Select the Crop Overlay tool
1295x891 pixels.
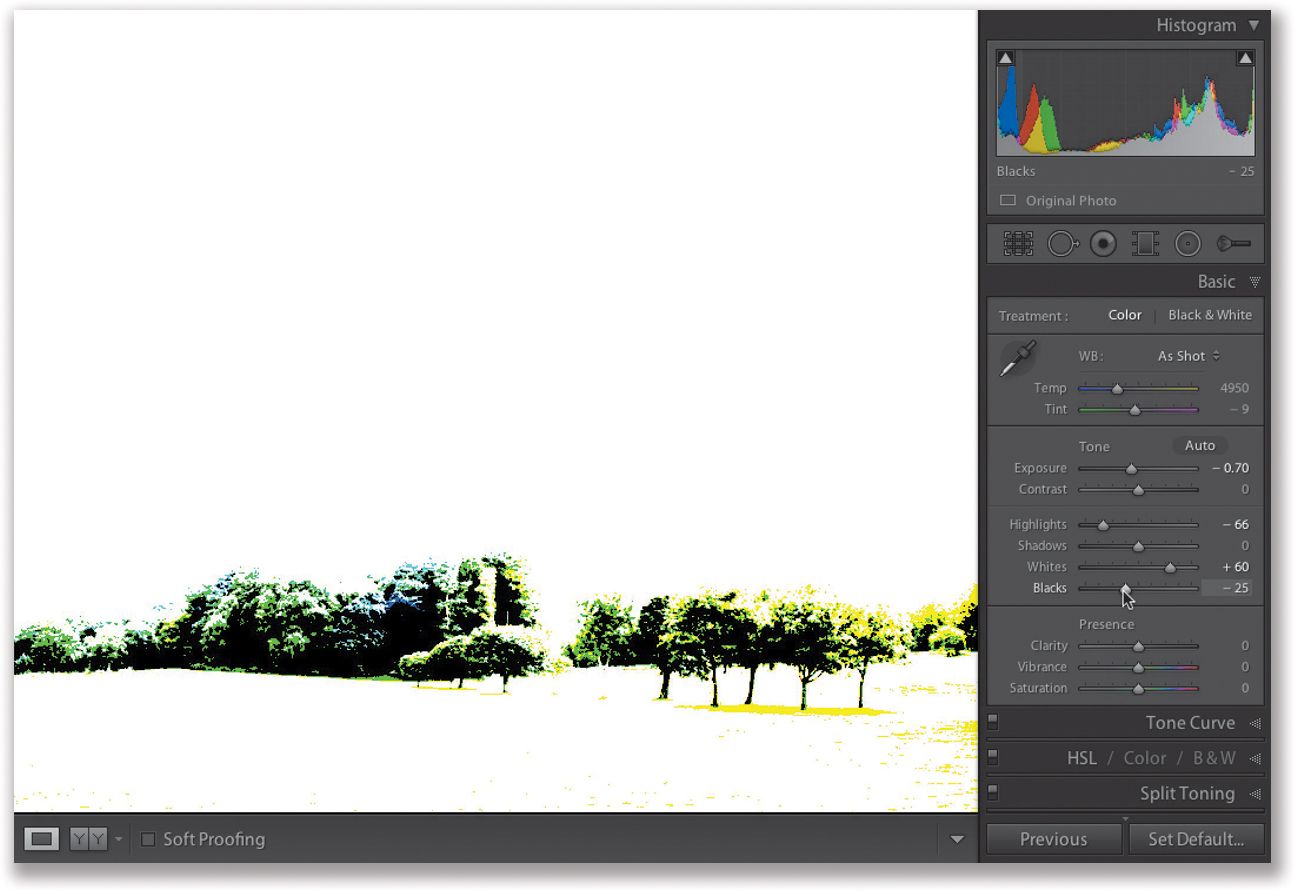(1018, 243)
